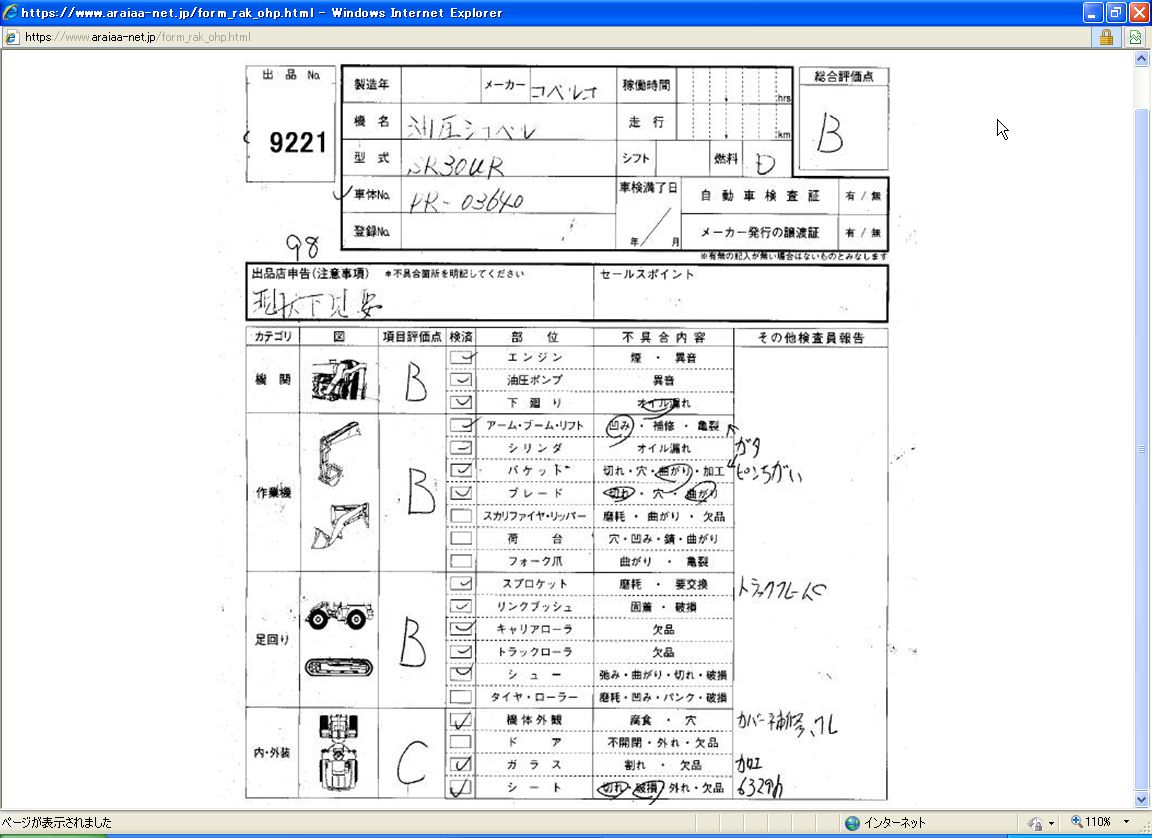Click the 出品店申告 notes field
The width and height of the screenshot is (1152, 838).
click(420, 300)
